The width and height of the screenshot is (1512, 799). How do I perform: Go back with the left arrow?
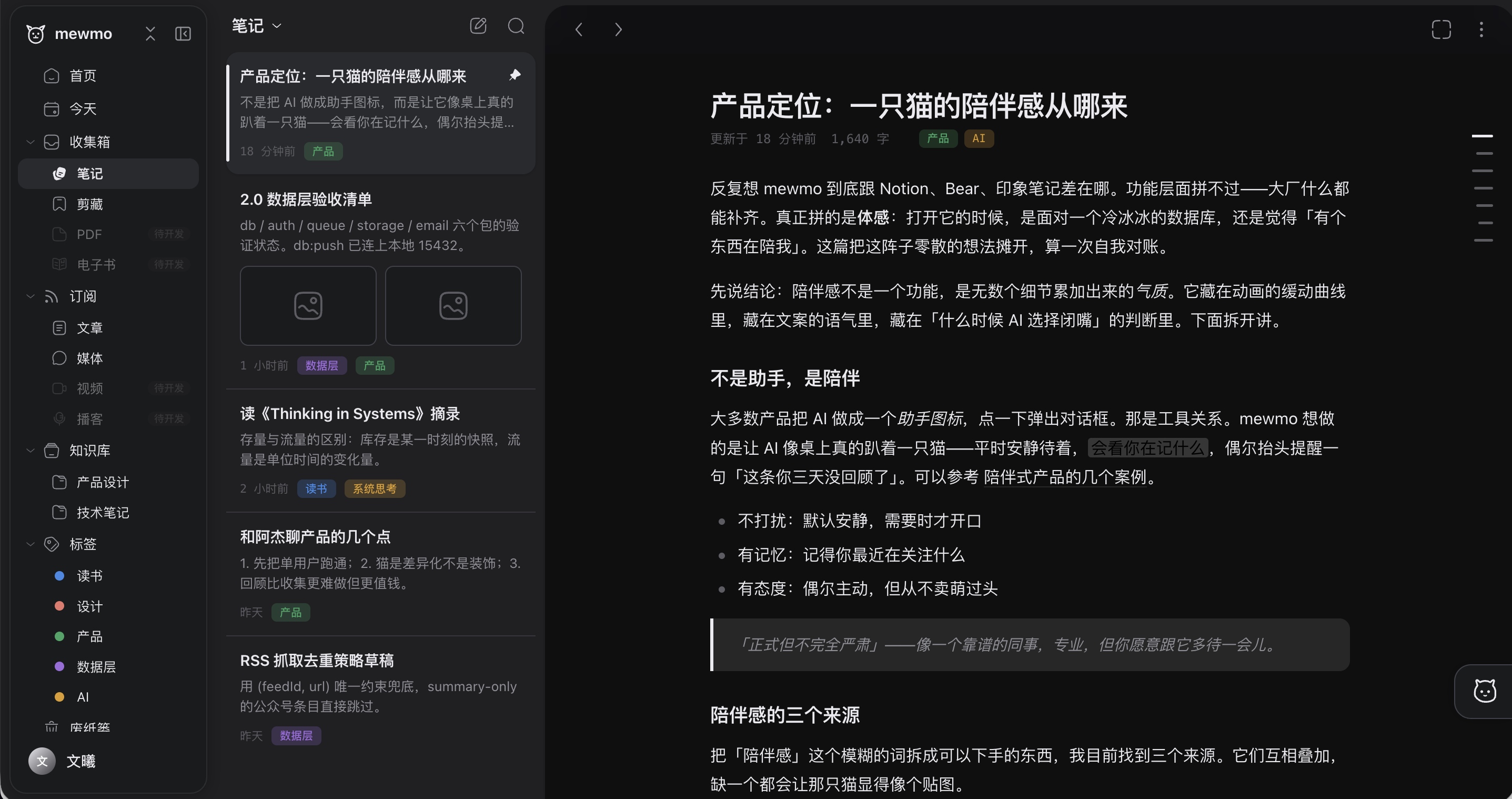579,29
